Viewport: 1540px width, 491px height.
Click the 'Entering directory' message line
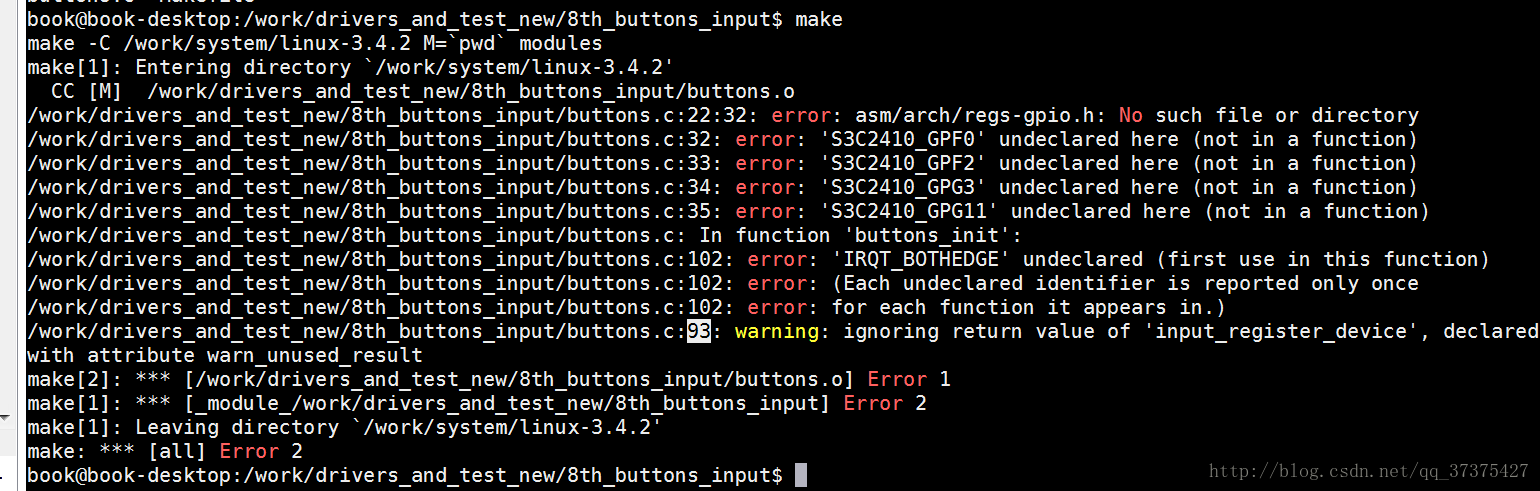[x=350, y=67]
